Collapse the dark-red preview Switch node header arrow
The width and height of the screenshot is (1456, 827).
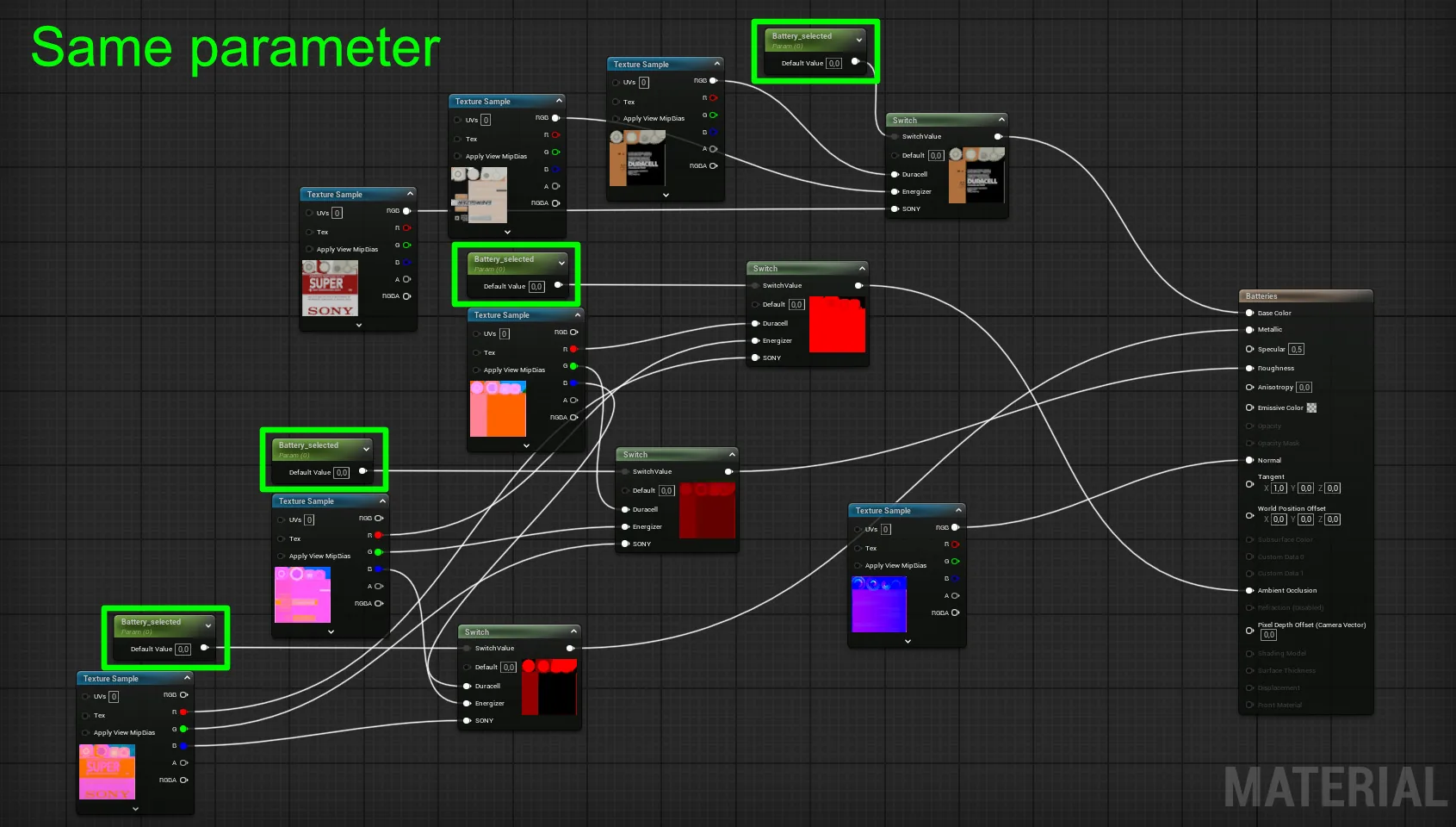pos(732,454)
